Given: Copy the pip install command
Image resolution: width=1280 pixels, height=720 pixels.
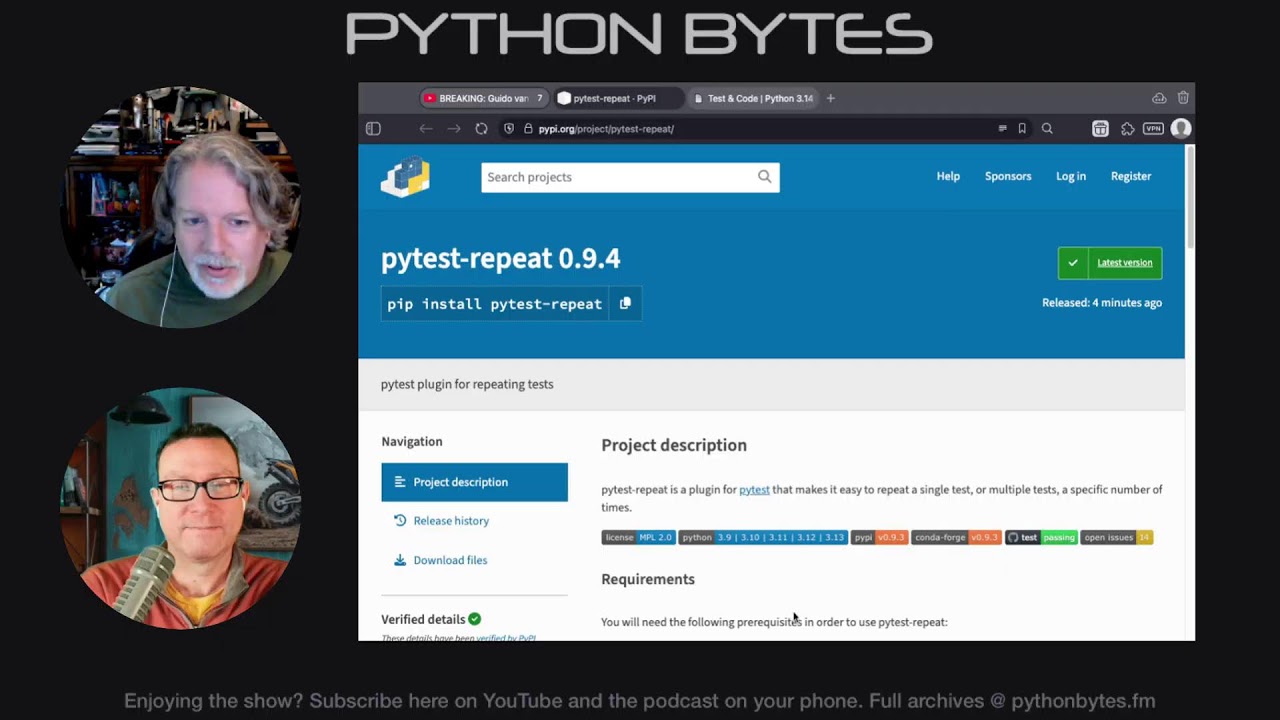Looking at the screenshot, I should 625,303.
